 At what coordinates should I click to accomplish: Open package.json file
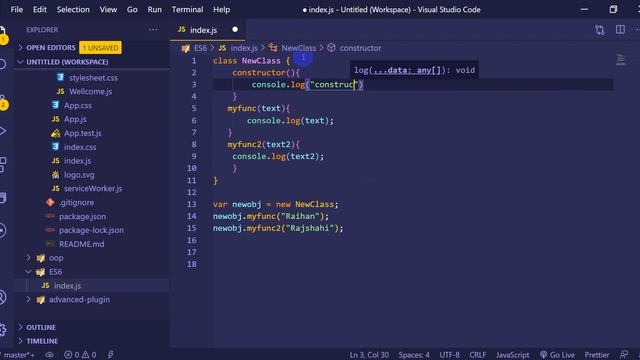click(x=82, y=216)
